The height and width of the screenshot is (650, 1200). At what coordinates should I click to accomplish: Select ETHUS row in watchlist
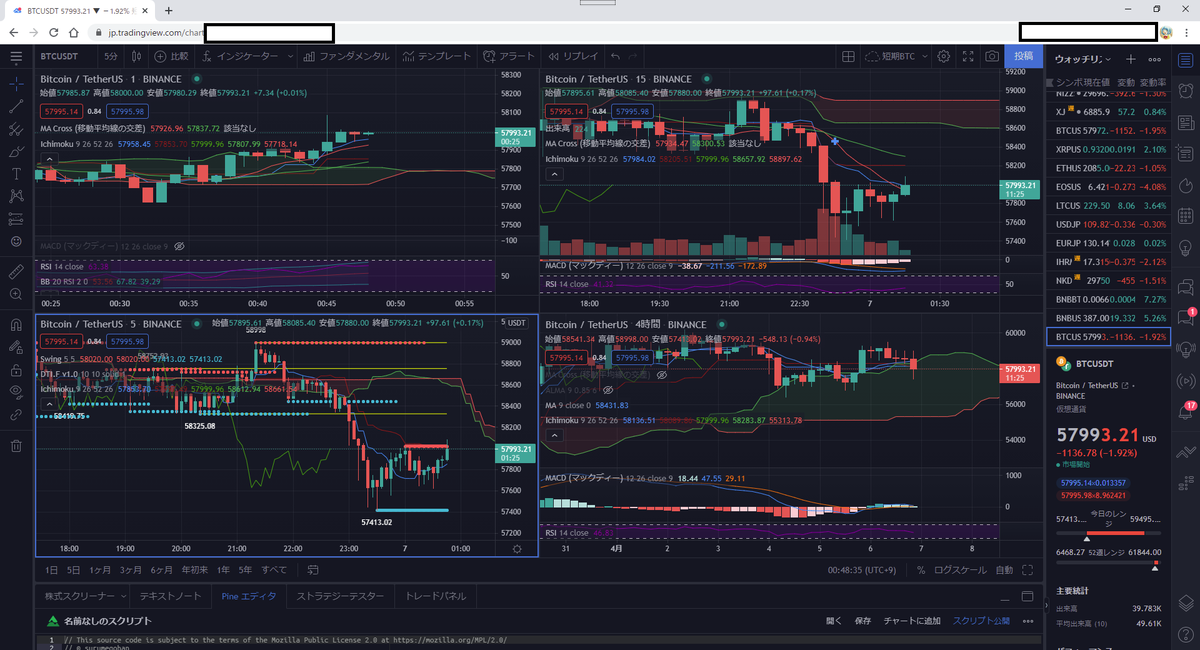click(x=1107, y=167)
